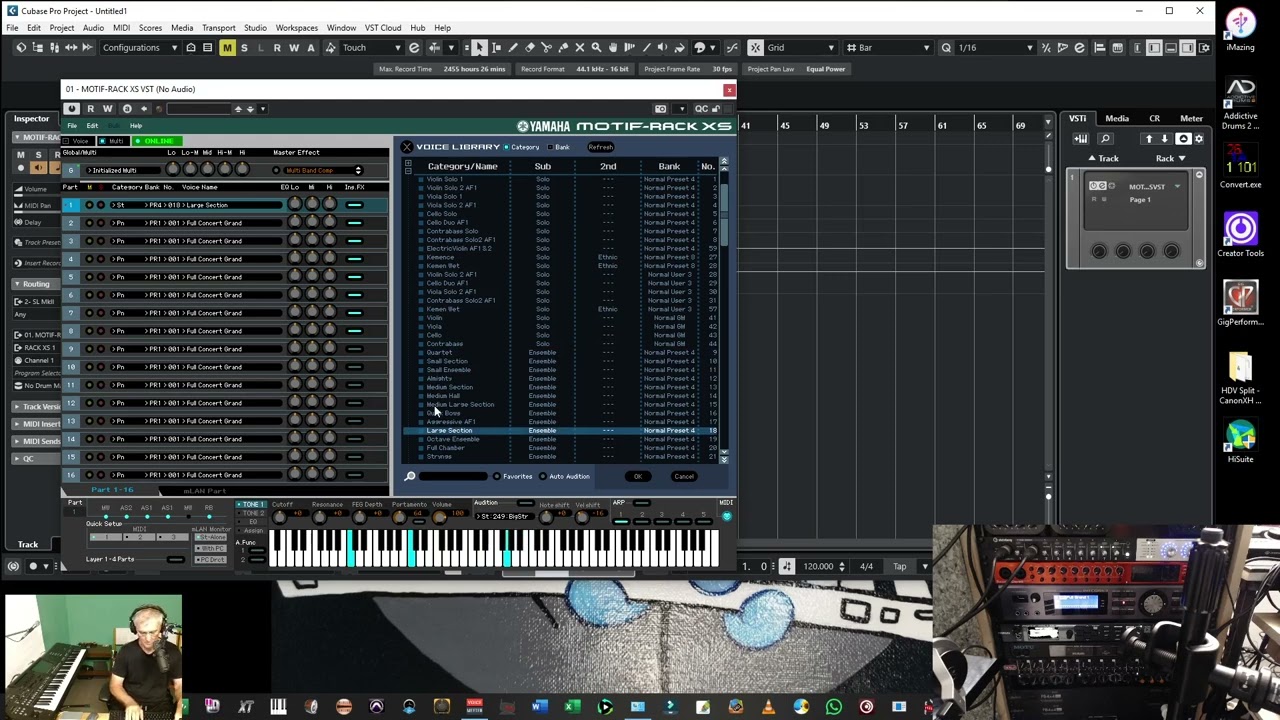Switch to the Meter tab
Image resolution: width=1280 pixels, height=720 pixels.
pyautogui.click(x=1191, y=118)
